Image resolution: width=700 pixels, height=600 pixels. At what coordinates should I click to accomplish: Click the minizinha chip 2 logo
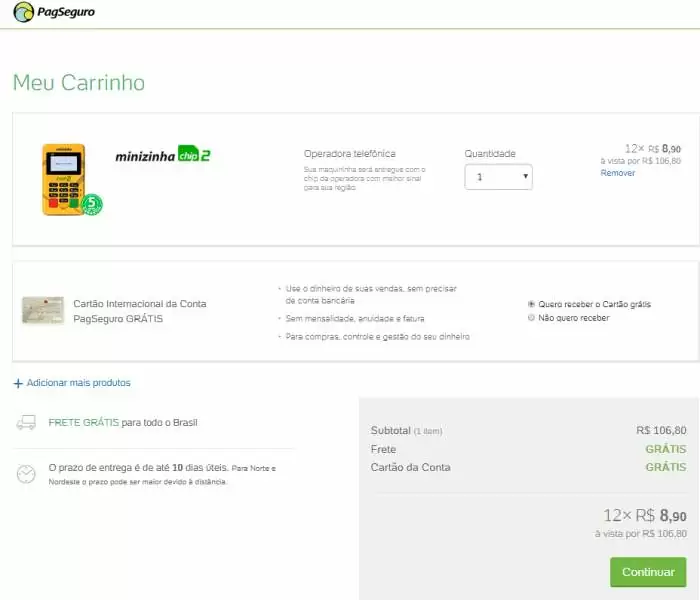(x=162, y=154)
